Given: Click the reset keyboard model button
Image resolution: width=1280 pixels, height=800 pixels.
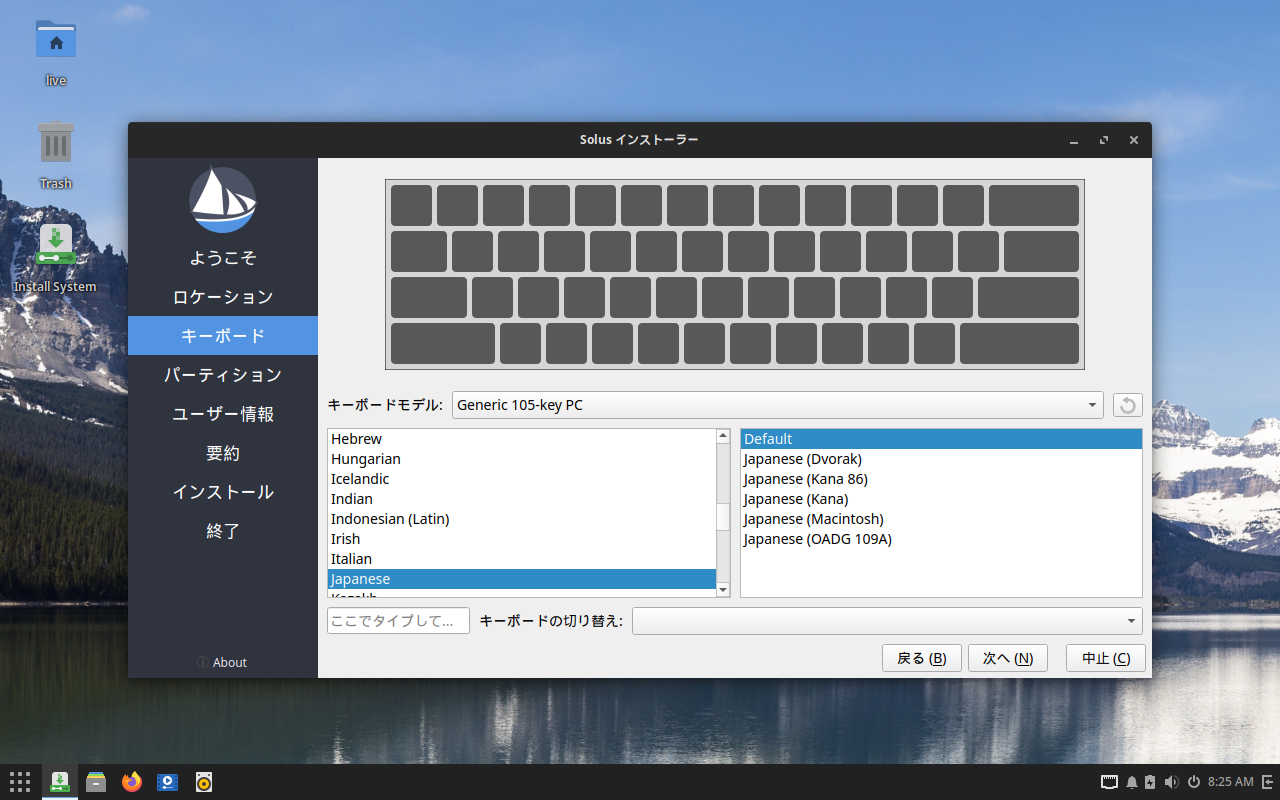Looking at the screenshot, I should pyautogui.click(x=1128, y=405).
